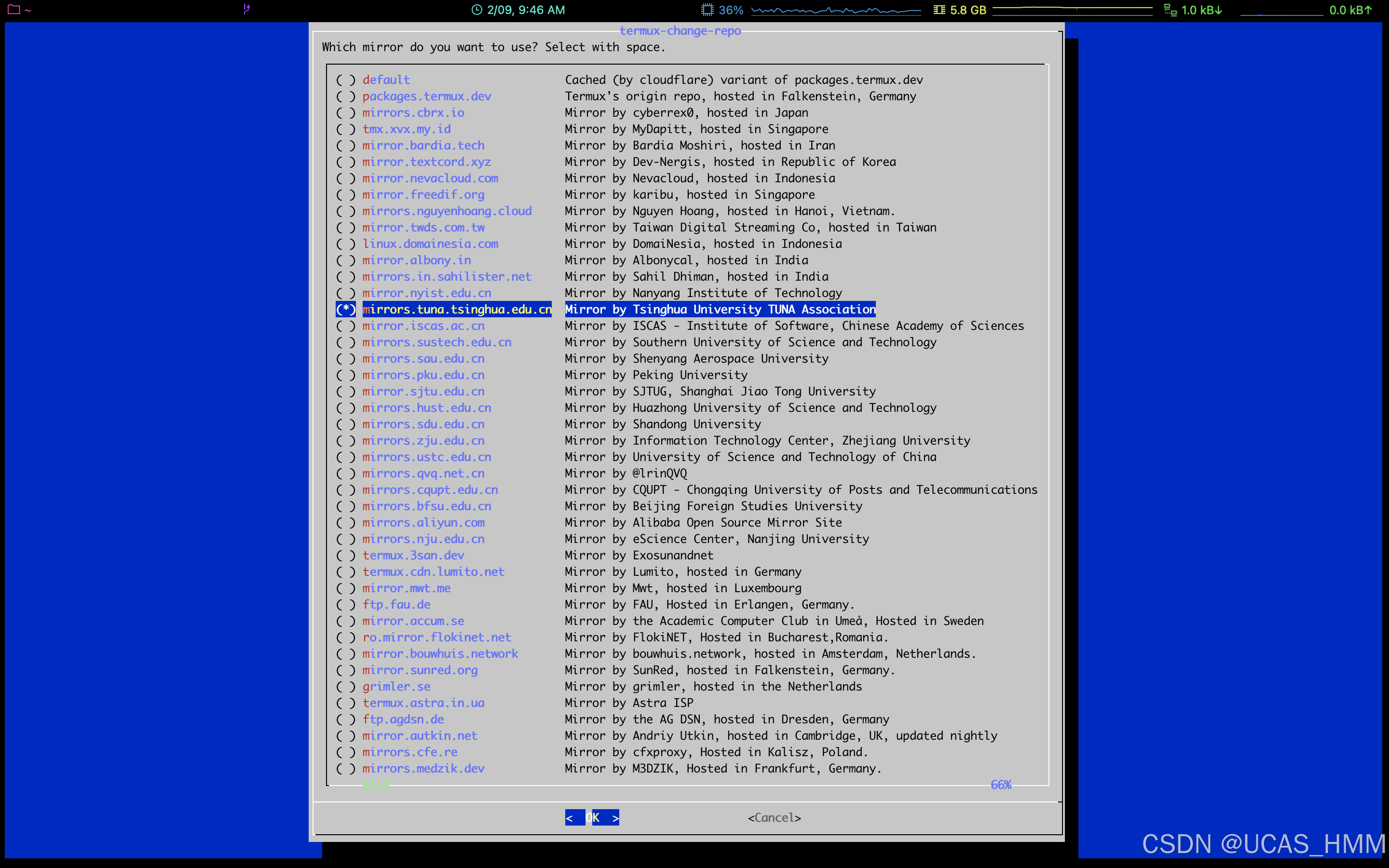Select radio button for mirrors.ustc.edu.cn
Image resolution: width=1389 pixels, height=868 pixels.
click(345, 457)
